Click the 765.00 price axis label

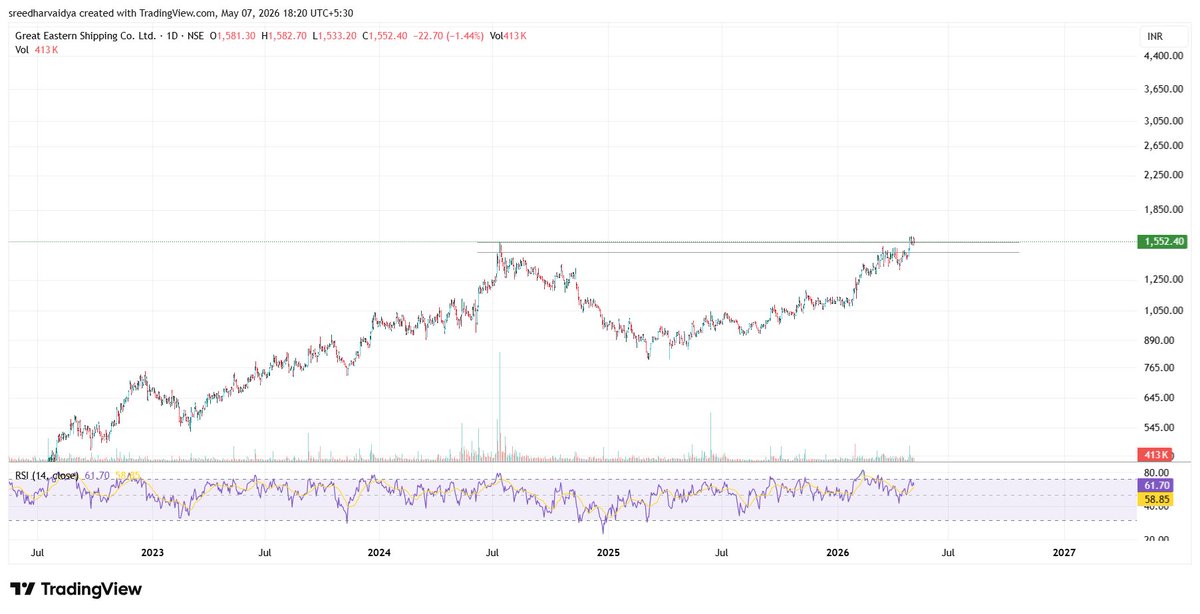(x=1160, y=368)
